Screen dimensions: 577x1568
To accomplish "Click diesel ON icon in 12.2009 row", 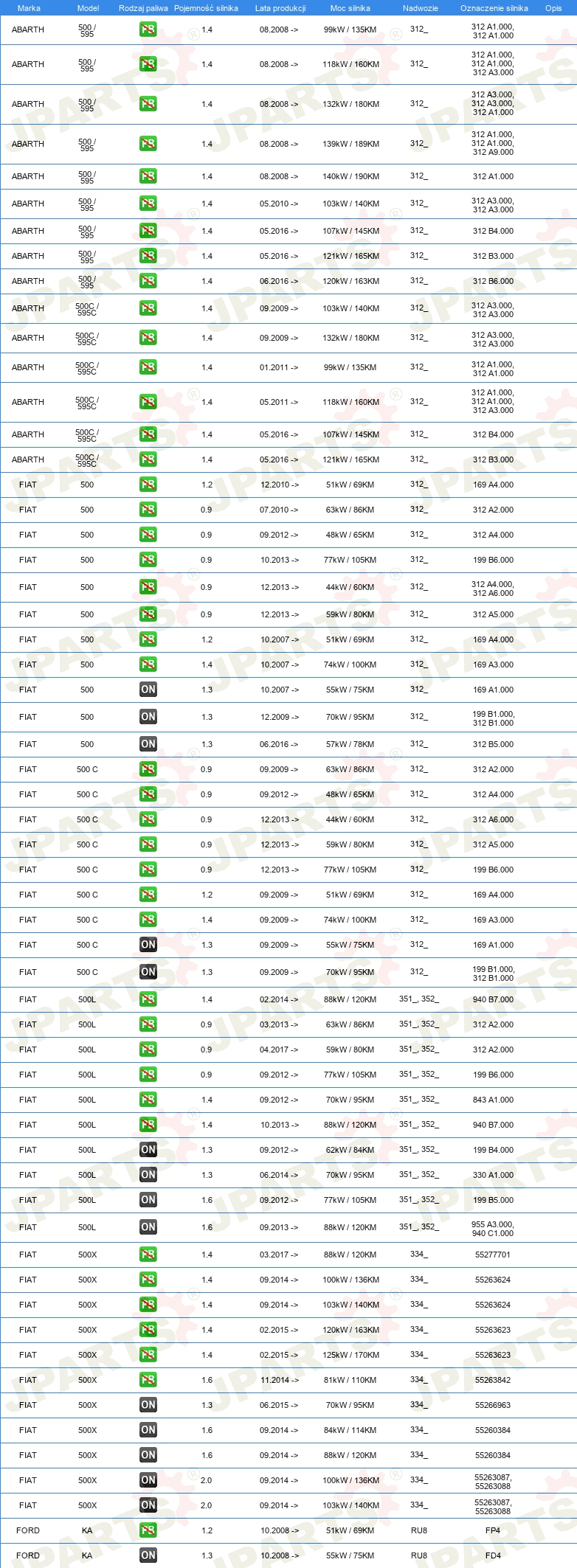I will pos(148,717).
